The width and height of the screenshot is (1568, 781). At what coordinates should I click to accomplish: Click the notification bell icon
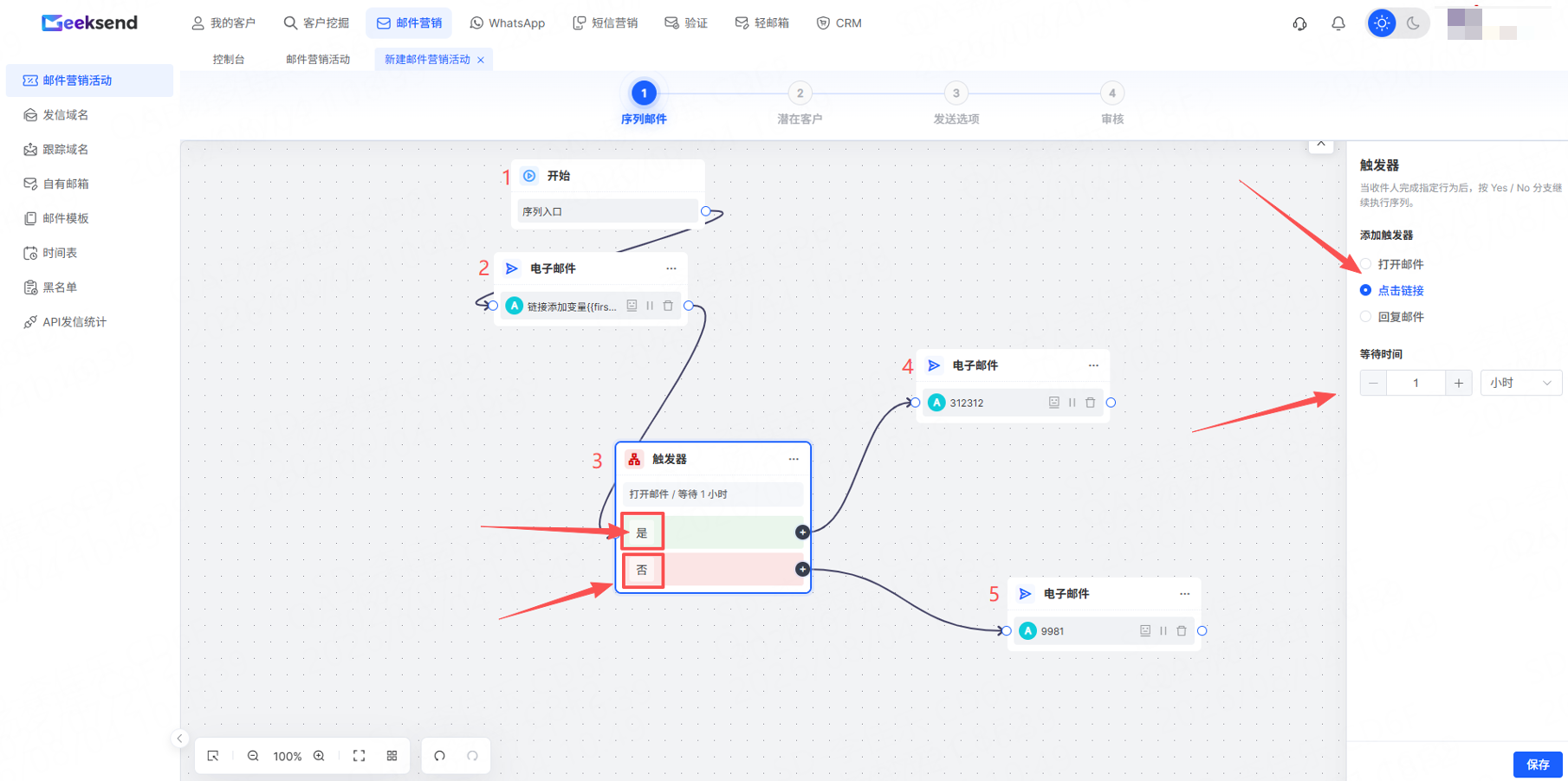(x=1338, y=23)
